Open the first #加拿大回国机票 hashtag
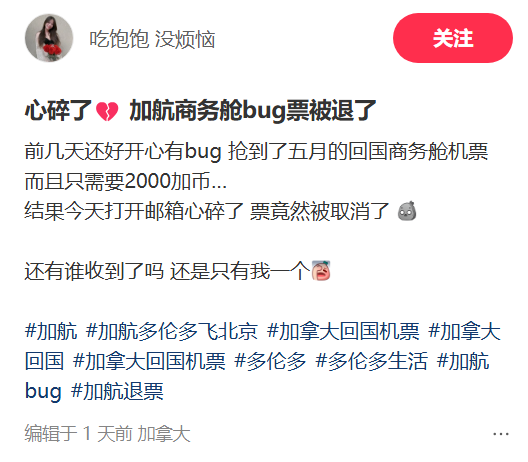Screen dimensions: 528x462 [x=343, y=331]
